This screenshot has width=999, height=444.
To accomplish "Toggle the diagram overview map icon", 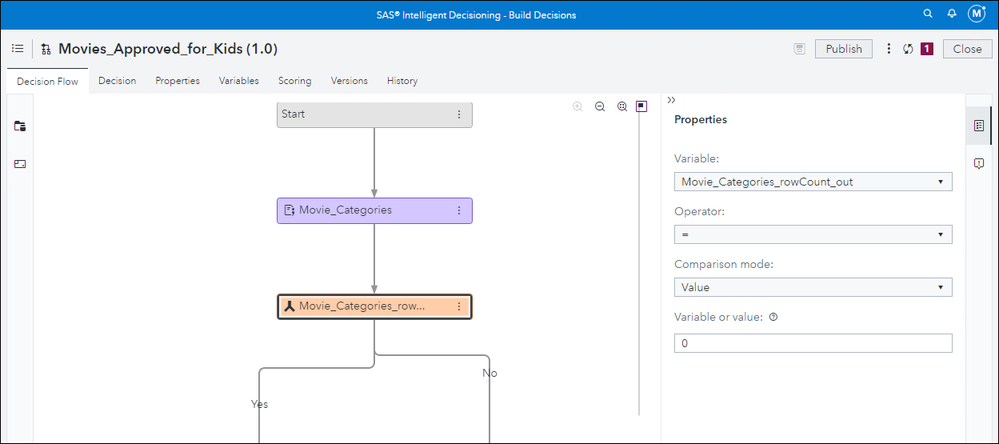I will 642,106.
